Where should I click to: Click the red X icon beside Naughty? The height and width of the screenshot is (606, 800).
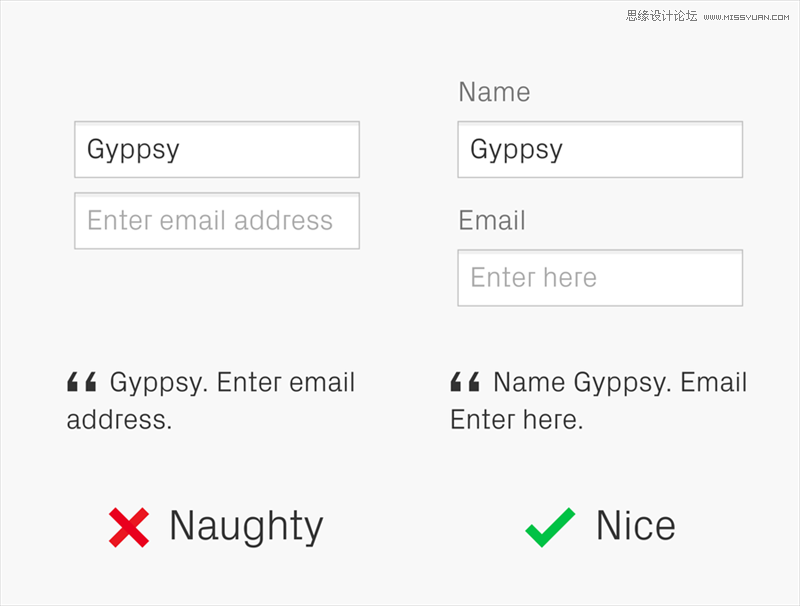coord(129,527)
